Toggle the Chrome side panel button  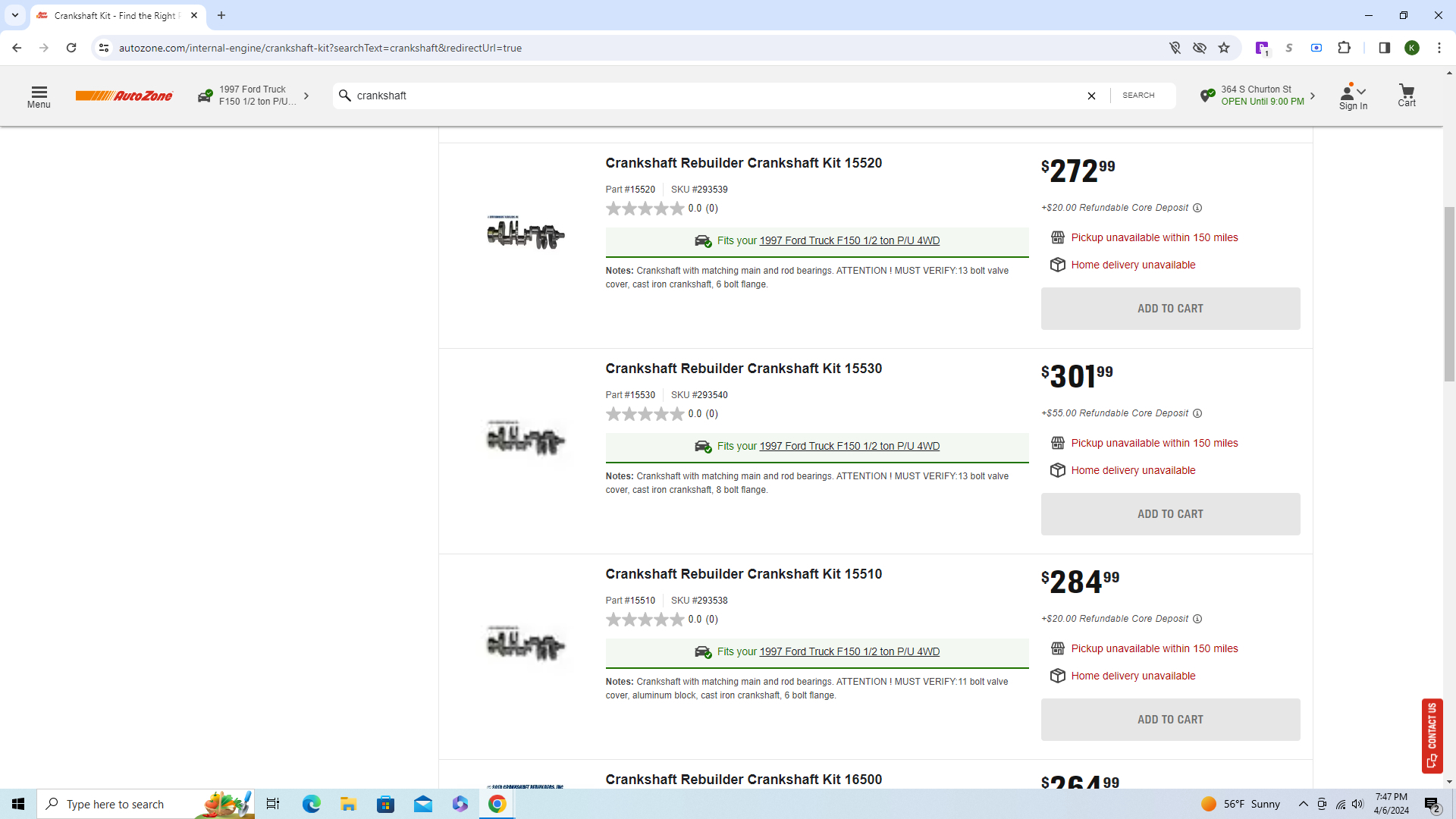[x=1384, y=48]
